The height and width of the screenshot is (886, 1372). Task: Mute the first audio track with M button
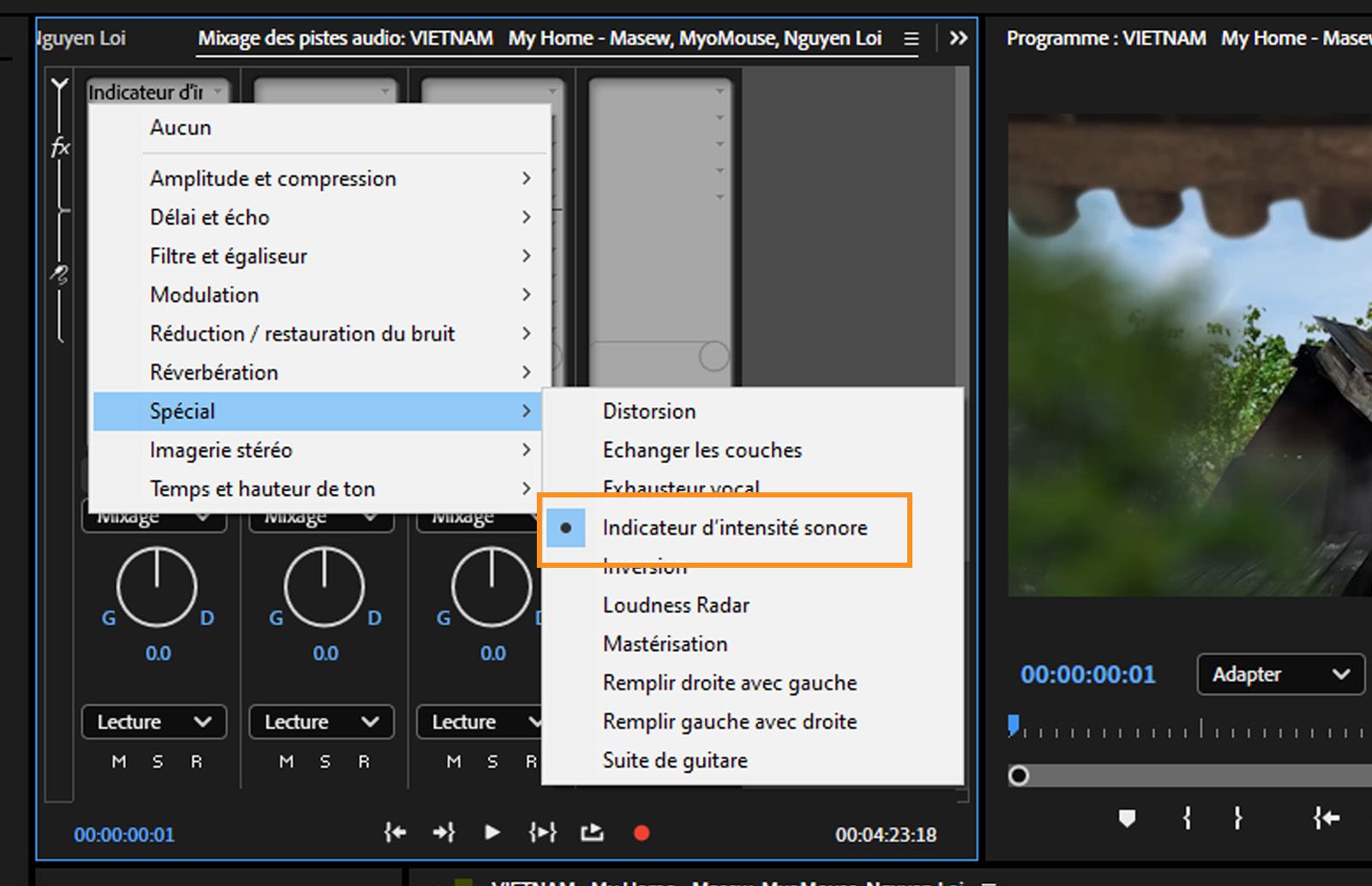click(x=118, y=762)
